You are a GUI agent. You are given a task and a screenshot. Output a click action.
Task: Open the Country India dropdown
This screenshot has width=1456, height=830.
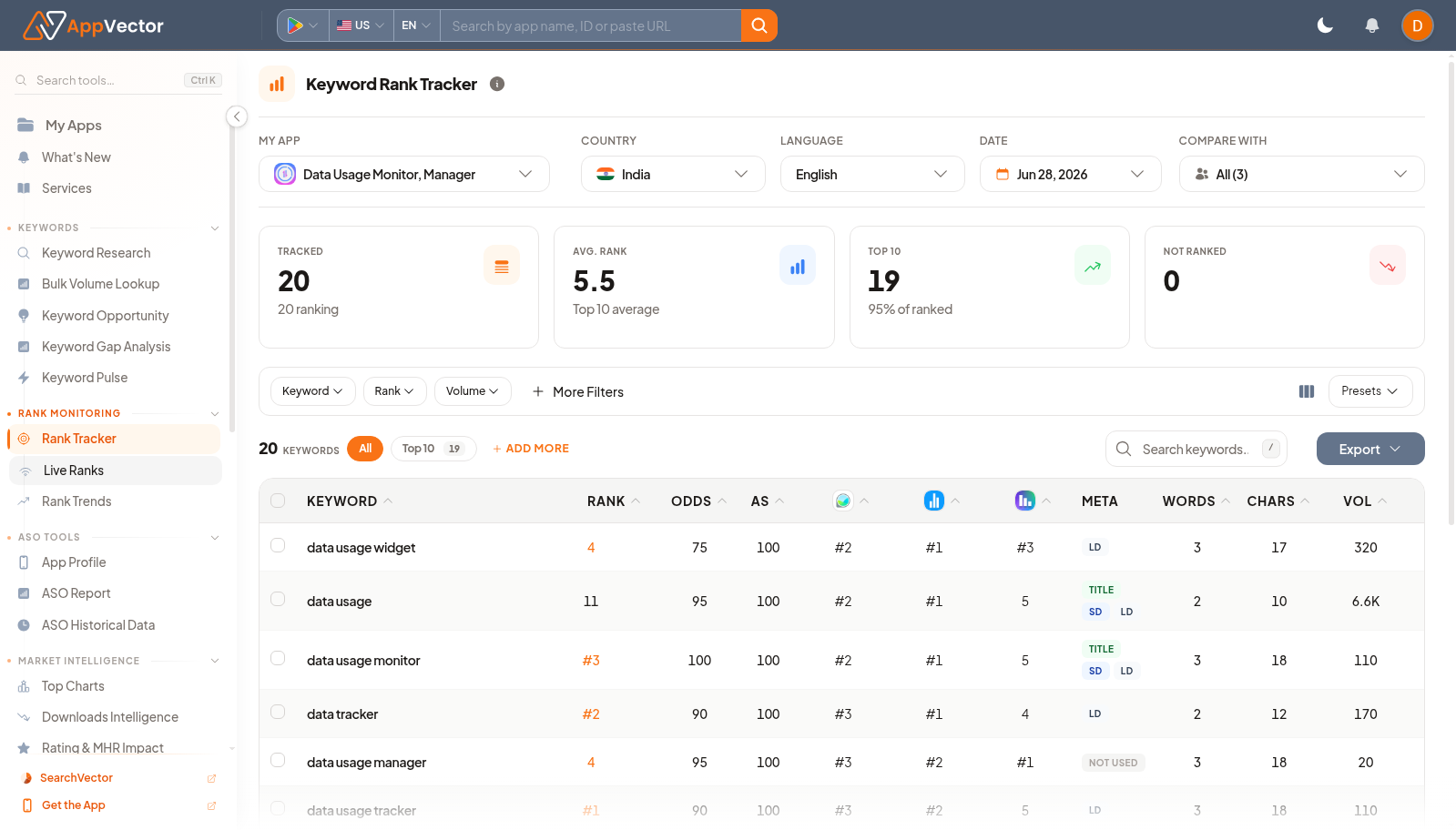(673, 174)
